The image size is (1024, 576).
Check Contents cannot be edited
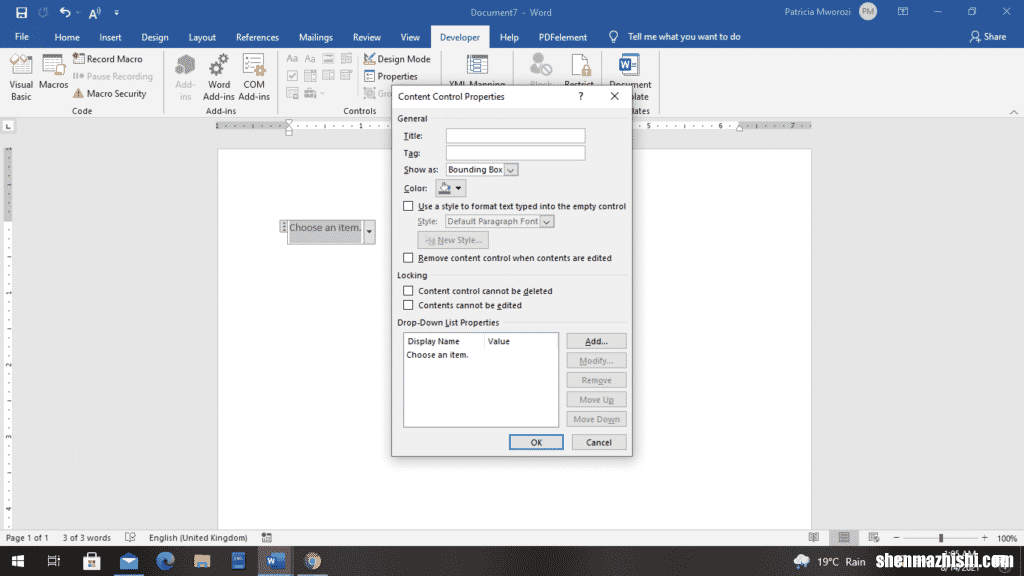(408, 305)
